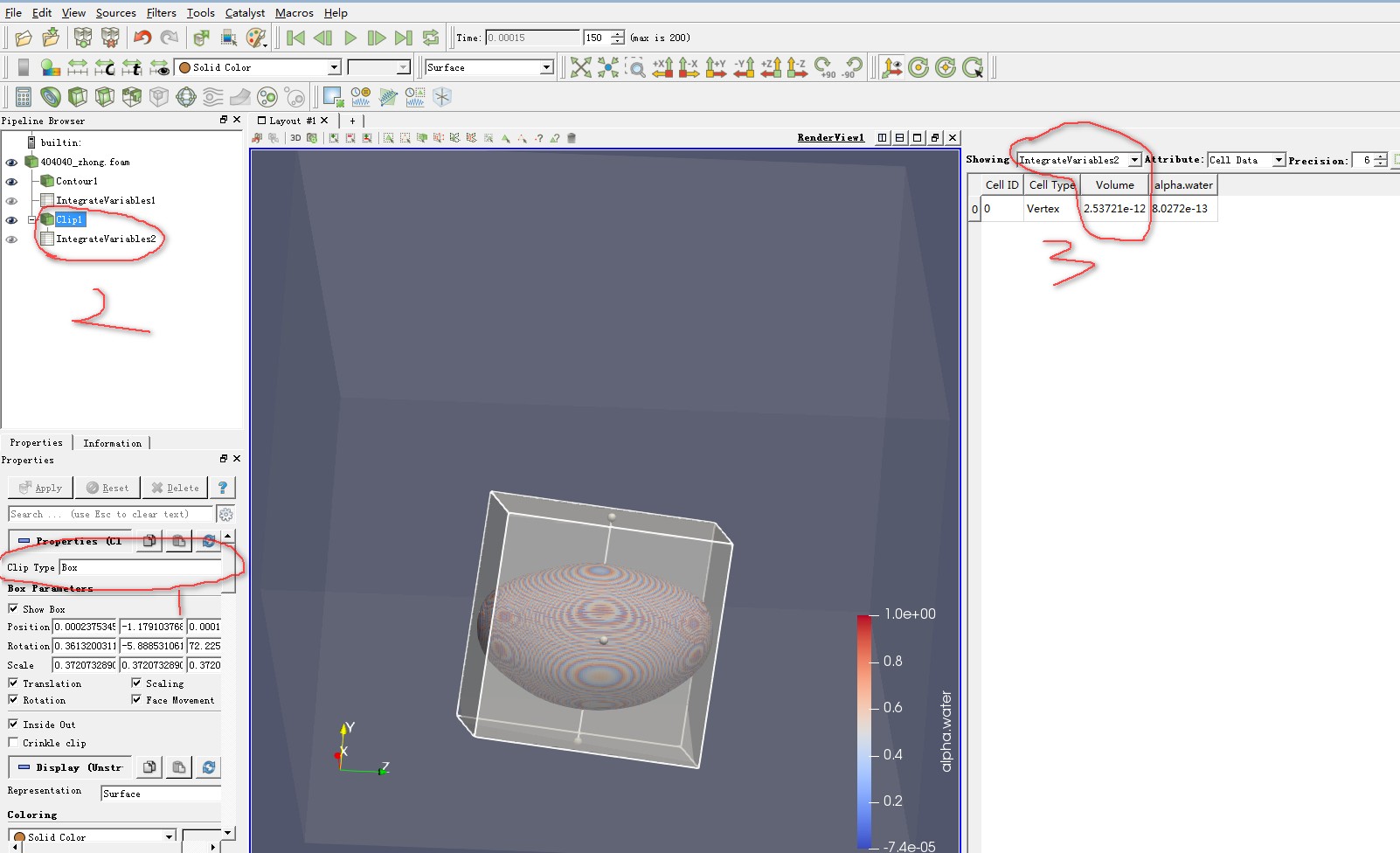Uncheck the Show Box checkbox

click(13, 608)
